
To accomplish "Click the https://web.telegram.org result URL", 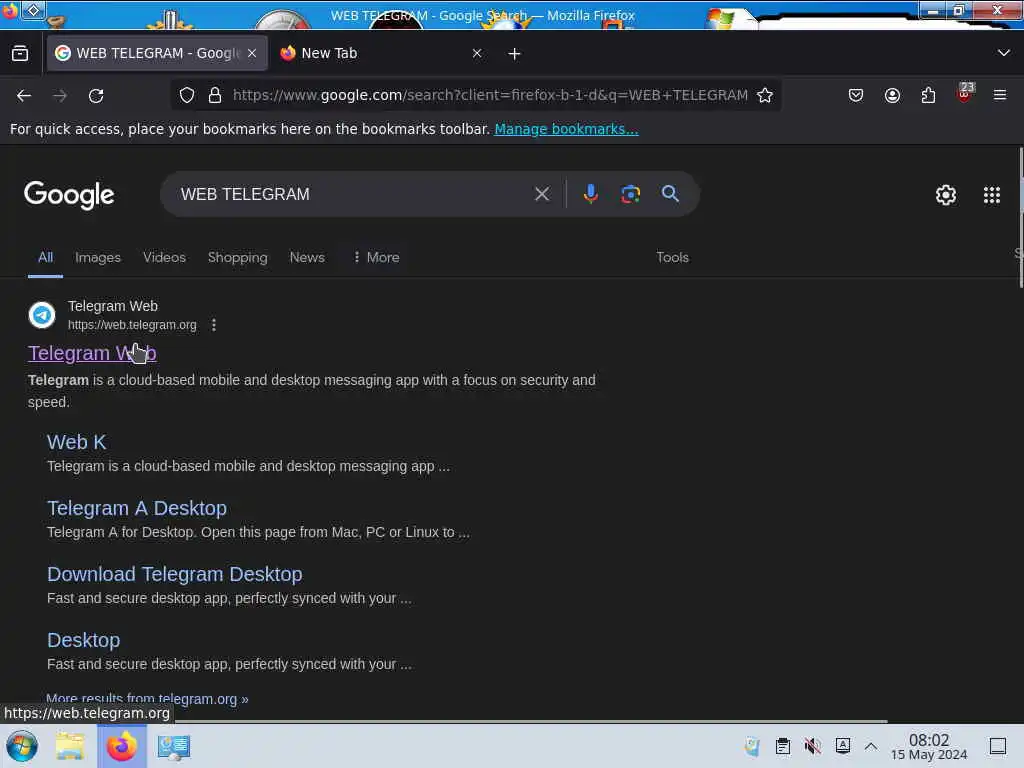I will pyautogui.click(x=132, y=325).
